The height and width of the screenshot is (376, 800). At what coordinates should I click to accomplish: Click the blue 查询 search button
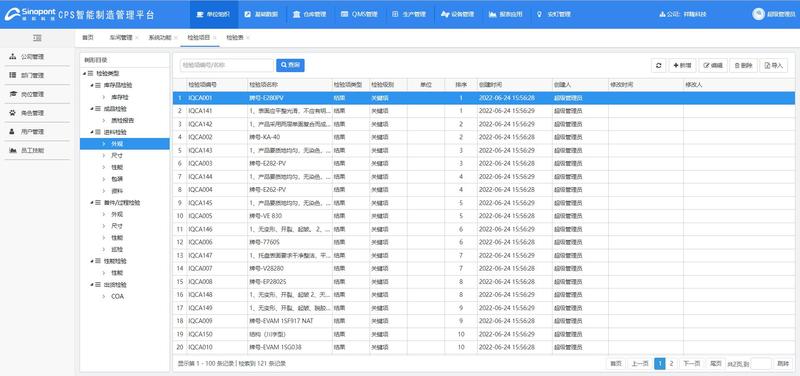(290, 65)
